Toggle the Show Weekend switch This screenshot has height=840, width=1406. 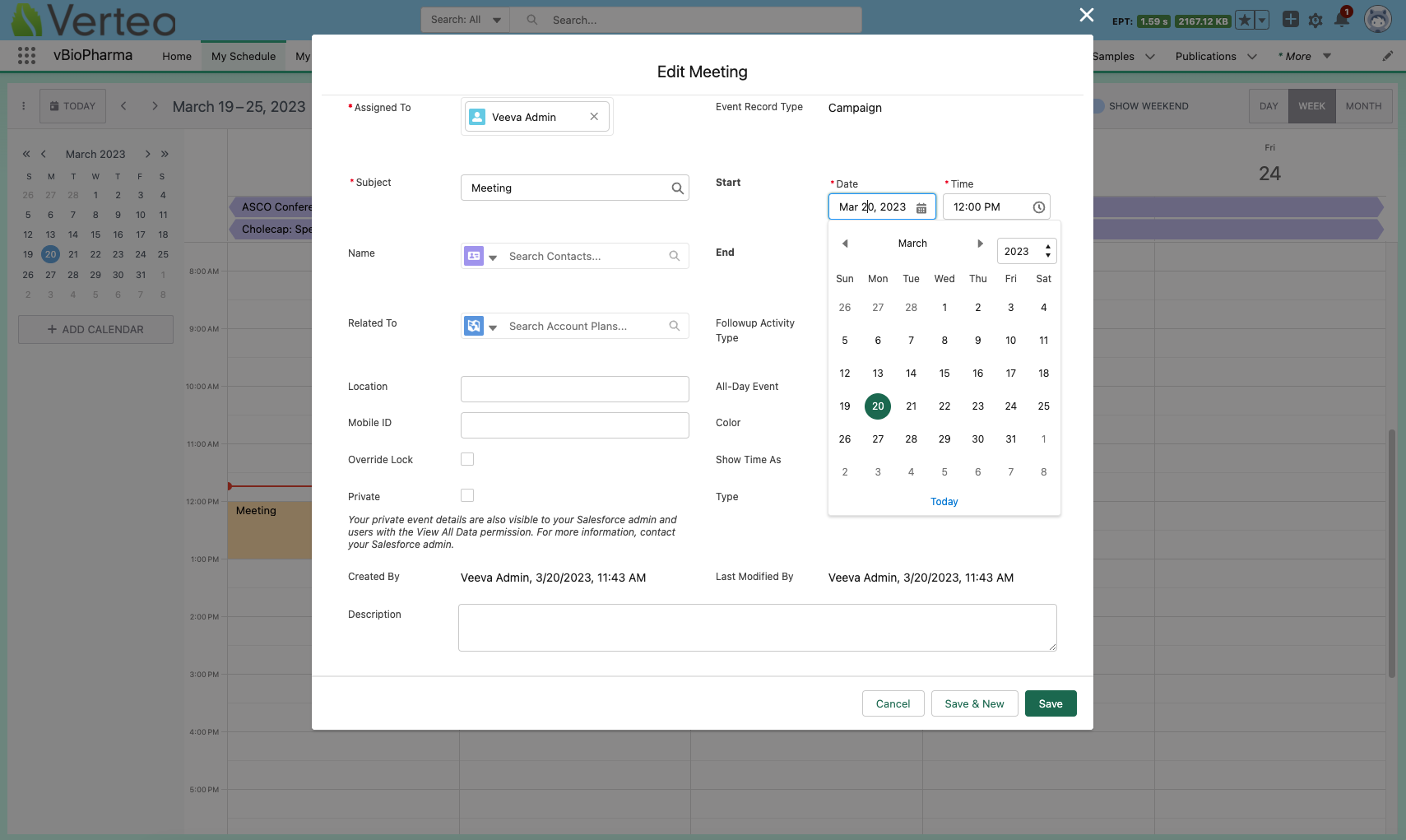pyautogui.click(x=1098, y=106)
